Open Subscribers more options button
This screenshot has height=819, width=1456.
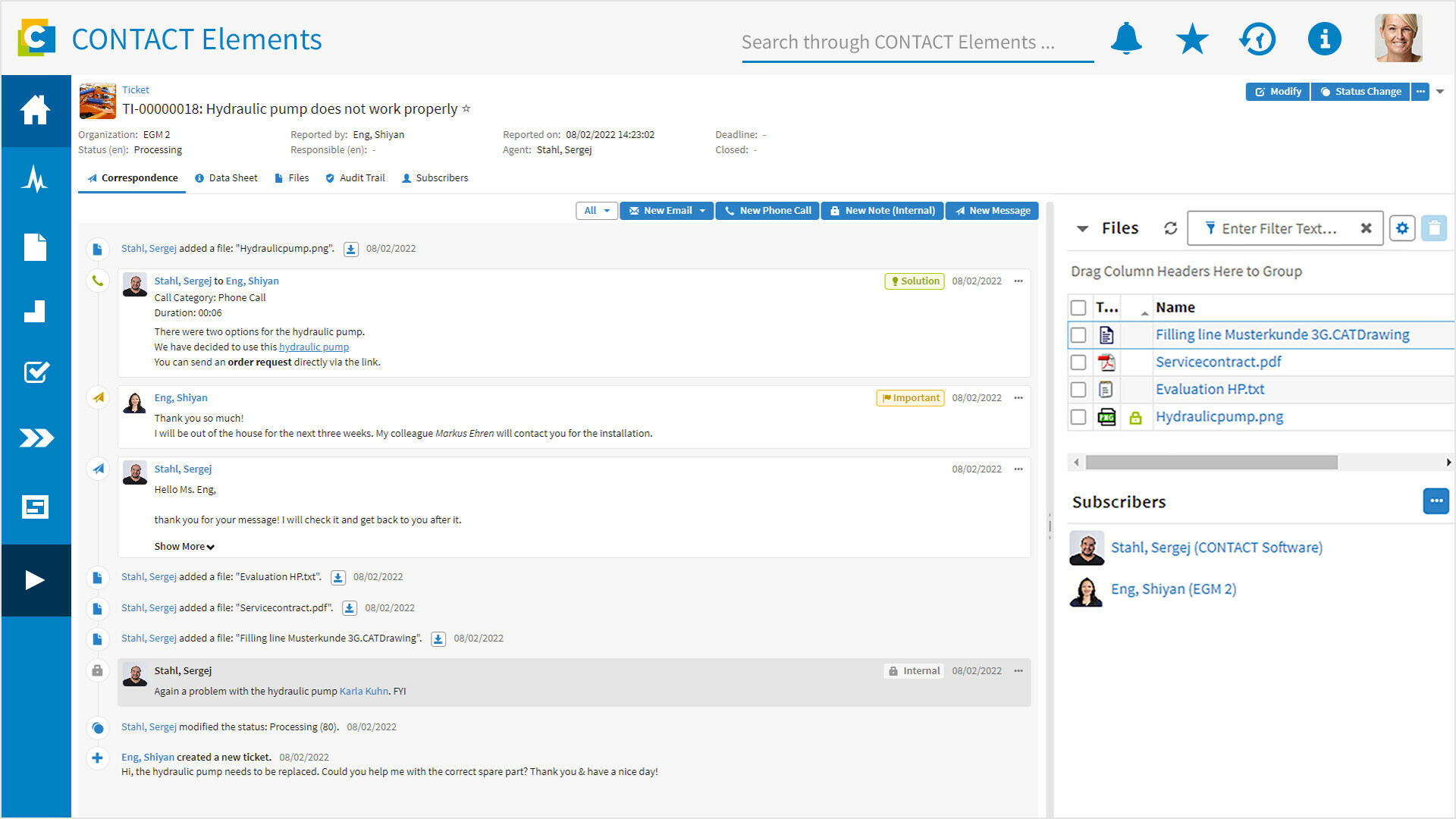1436,501
